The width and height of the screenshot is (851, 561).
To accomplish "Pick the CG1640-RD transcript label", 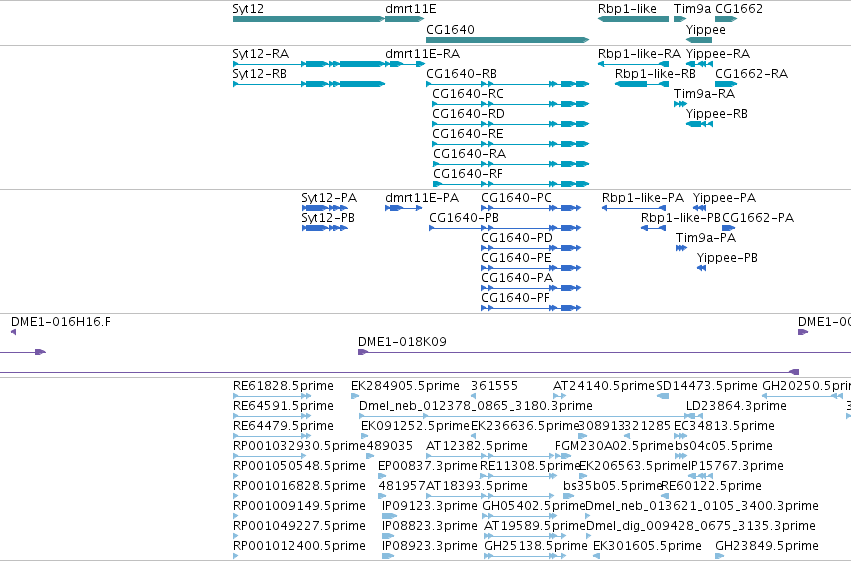I will pos(468,114).
